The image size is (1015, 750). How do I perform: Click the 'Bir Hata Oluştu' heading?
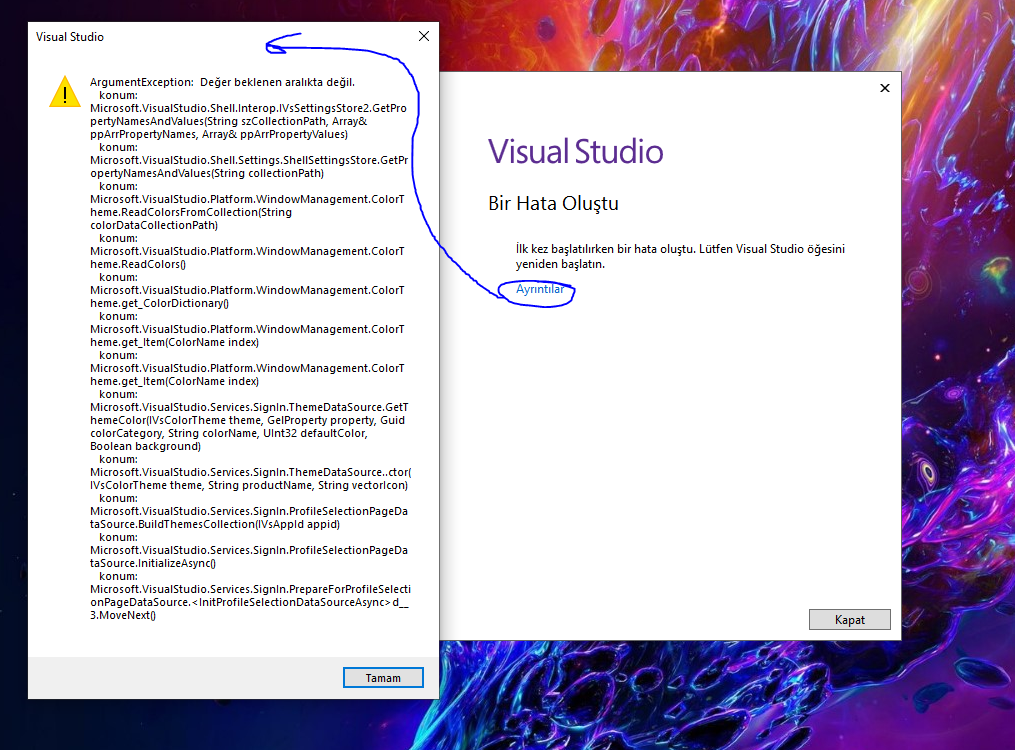[553, 203]
